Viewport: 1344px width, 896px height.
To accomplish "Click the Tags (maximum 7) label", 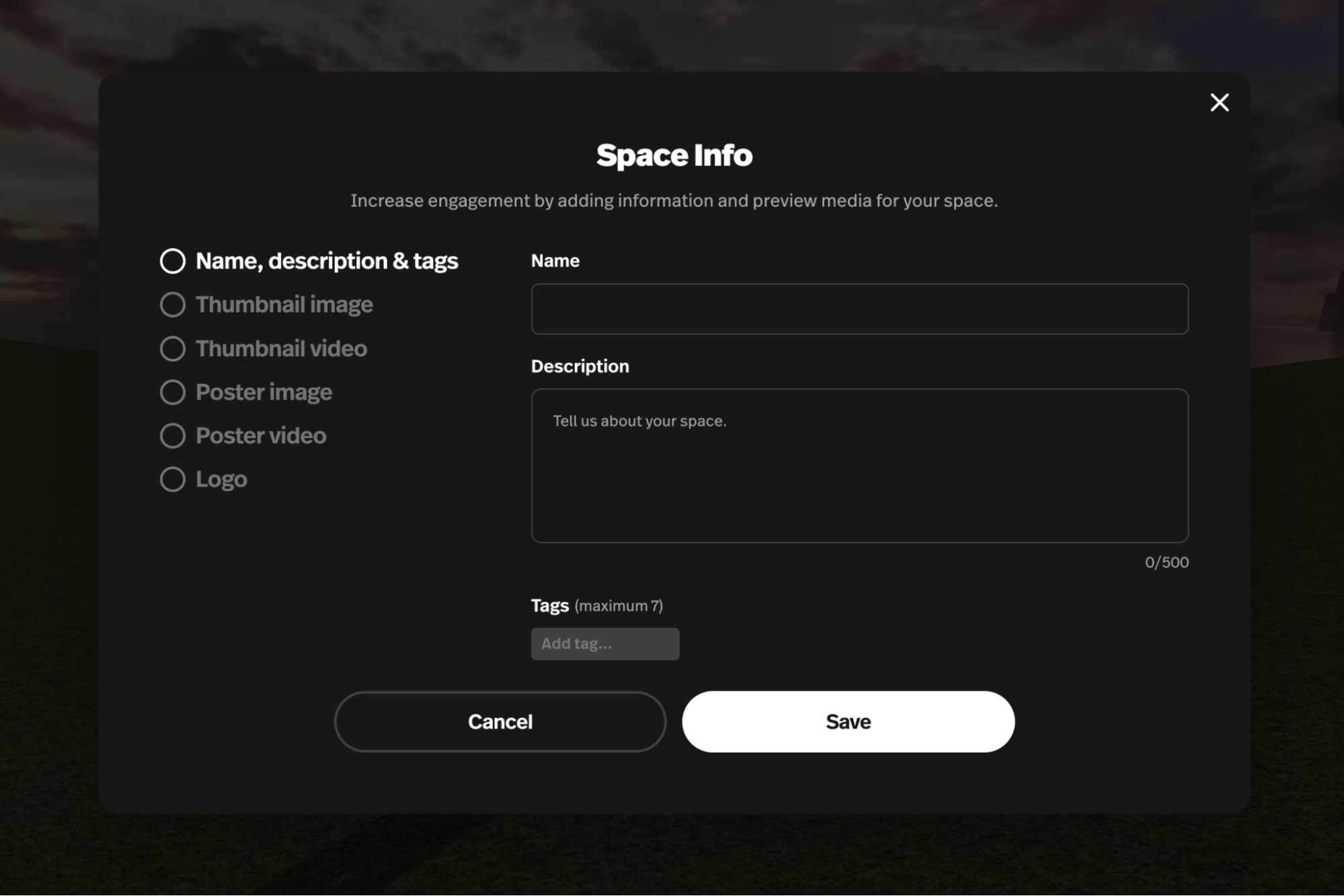I will click(596, 606).
